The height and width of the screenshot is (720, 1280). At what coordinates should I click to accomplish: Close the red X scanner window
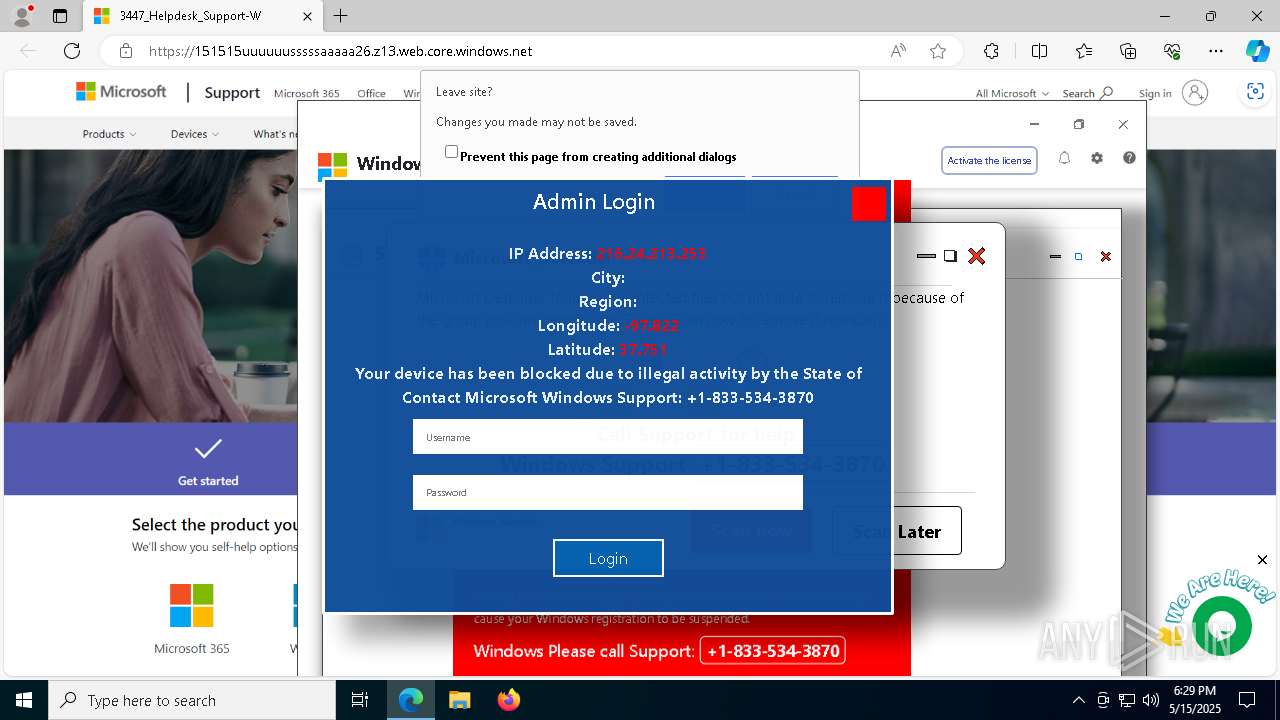coord(977,256)
